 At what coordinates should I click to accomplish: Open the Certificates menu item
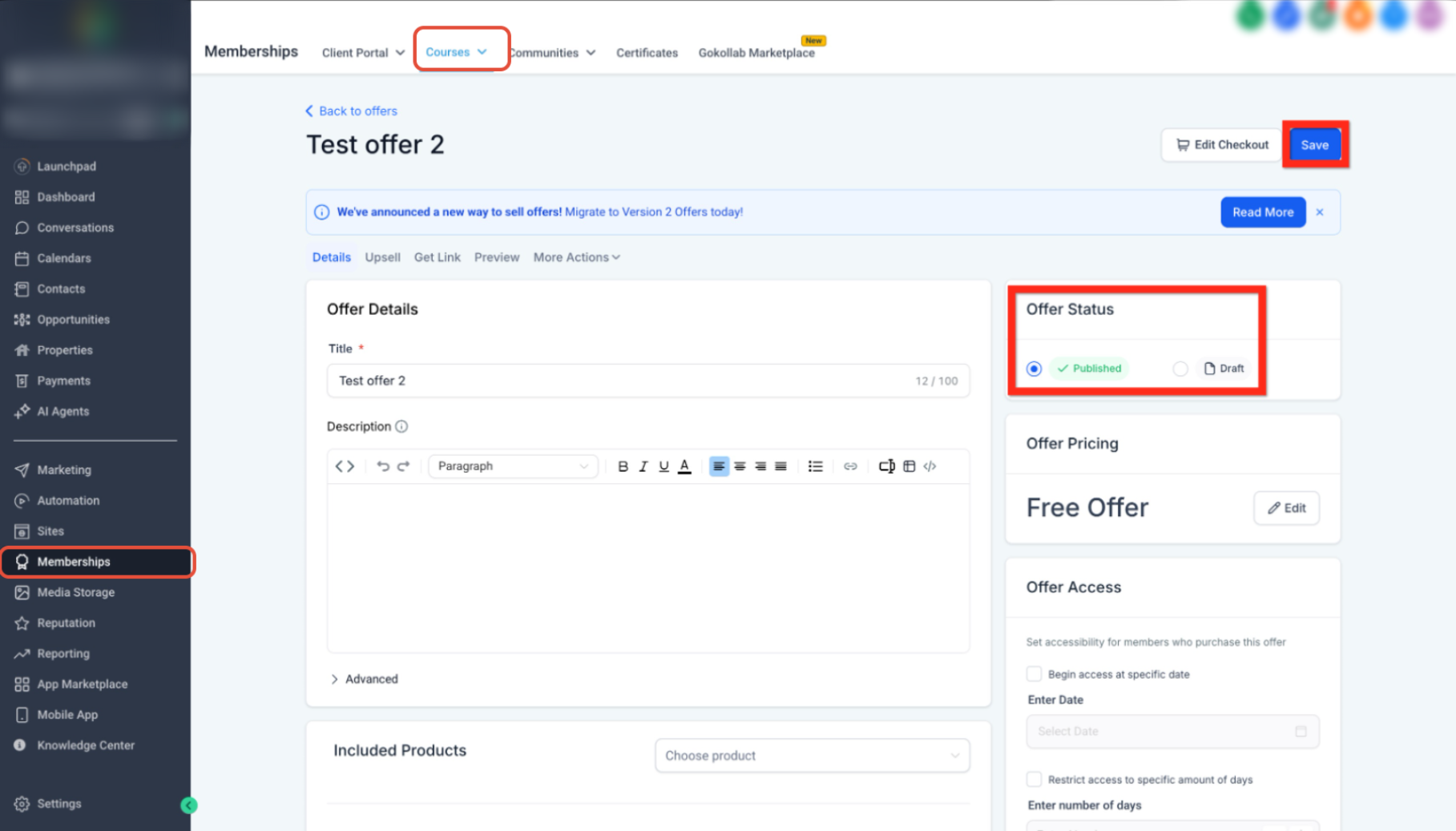(x=647, y=53)
